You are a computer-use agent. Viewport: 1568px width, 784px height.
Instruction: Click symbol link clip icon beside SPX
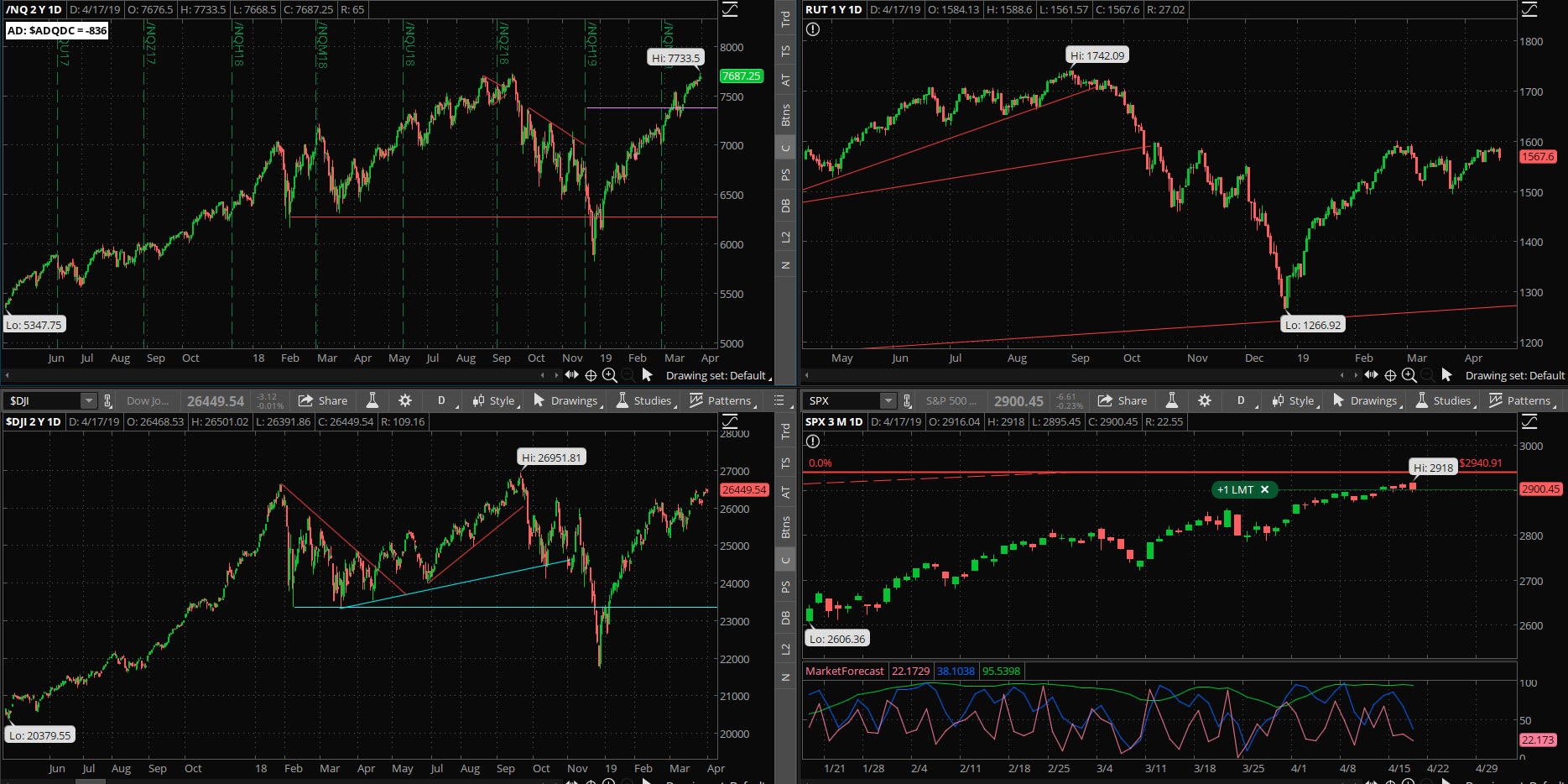tap(908, 401)
